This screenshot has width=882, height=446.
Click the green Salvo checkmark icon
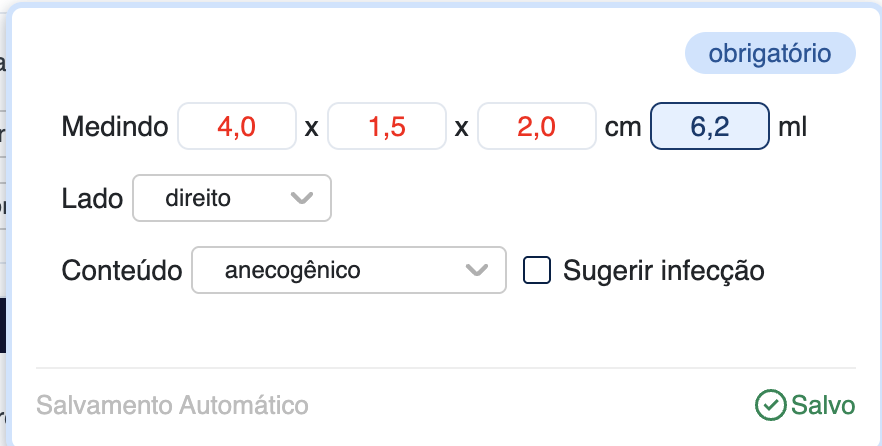[770, 405]
